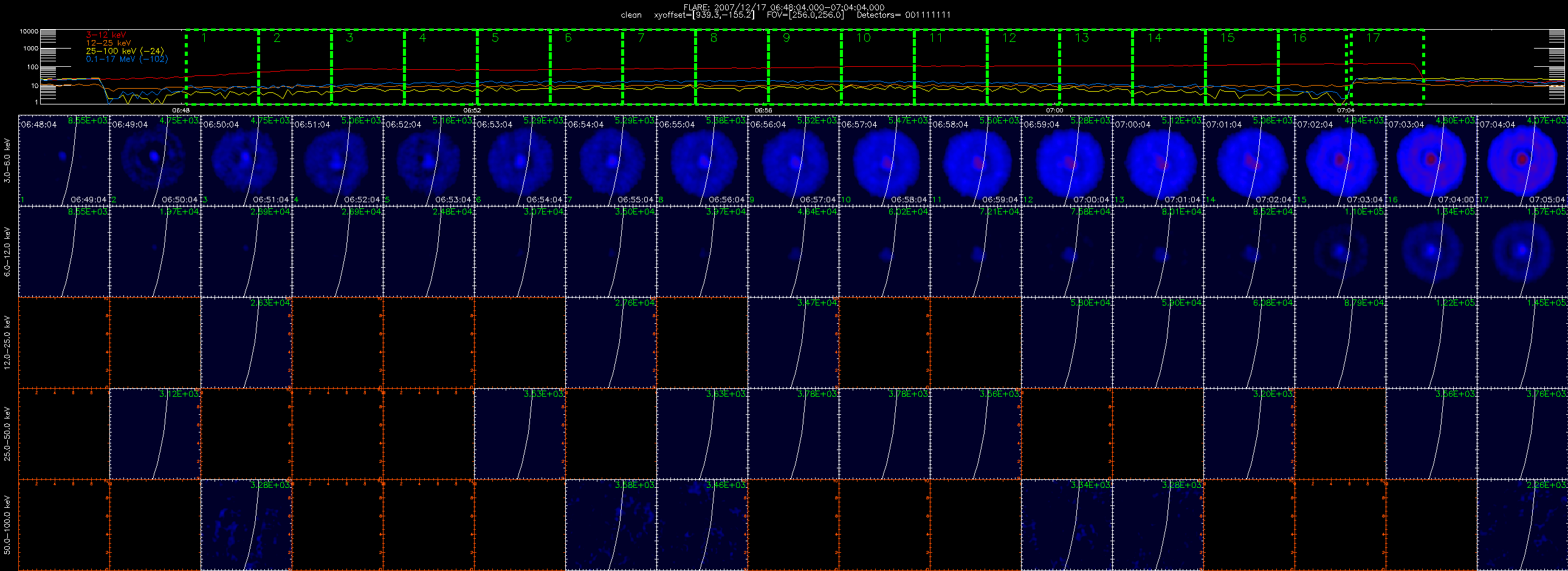This screenshot has width=1568, height=571.
Task: Click the 25.0-50.0 keV row label
Action: [7, 434]
